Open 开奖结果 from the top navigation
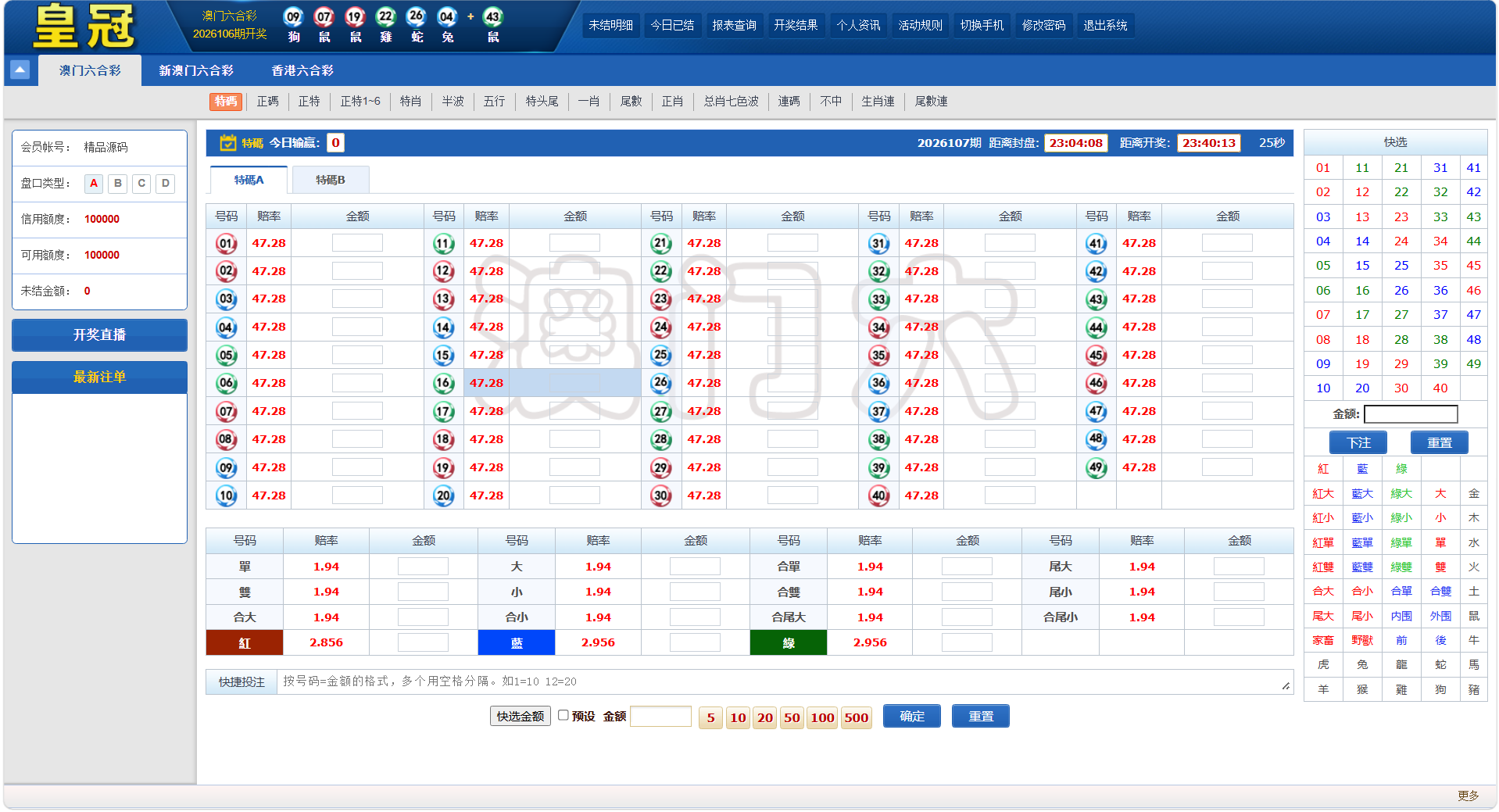This screenshot has width=1499, height=812. pyautogui.click(x=796, y=24)
